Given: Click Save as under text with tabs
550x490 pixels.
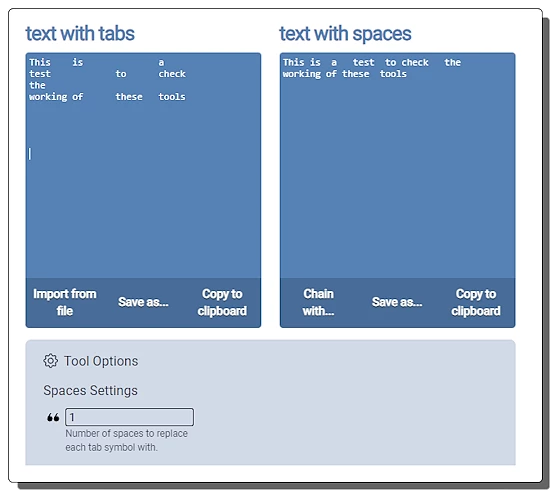Looking at the screenshot, I should pyautogui.click(x=143, y=302).
